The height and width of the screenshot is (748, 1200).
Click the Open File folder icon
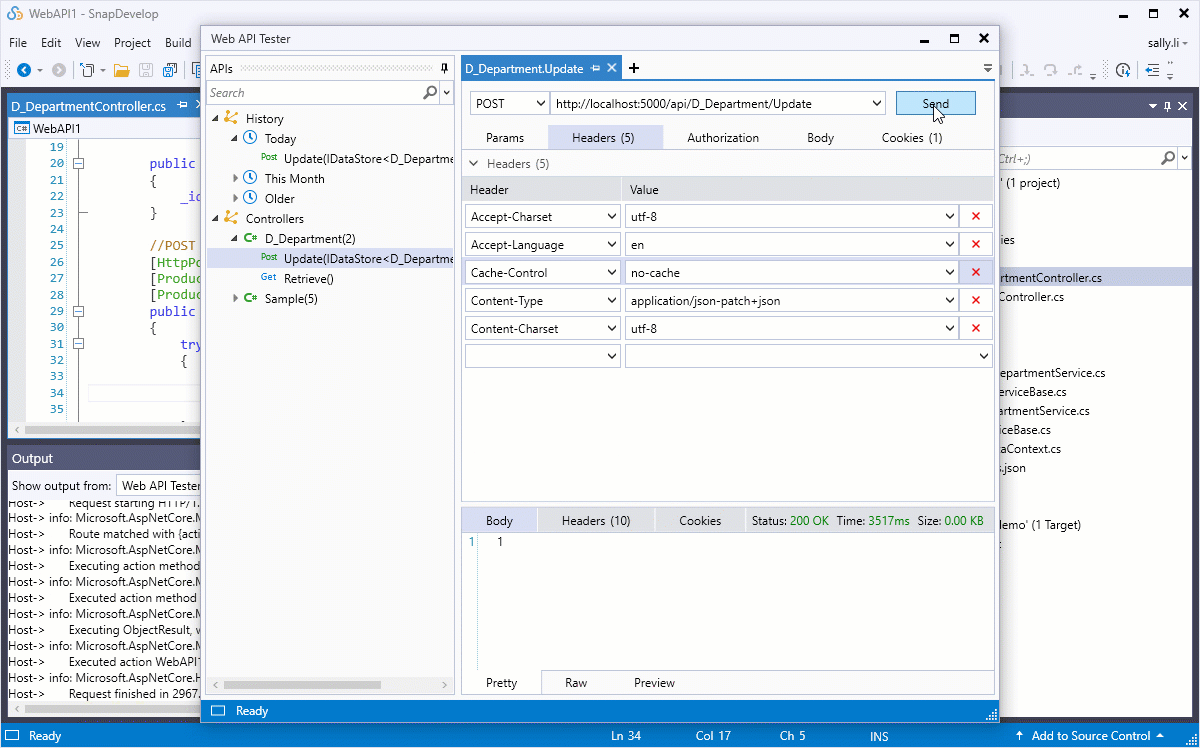(122, 70)
